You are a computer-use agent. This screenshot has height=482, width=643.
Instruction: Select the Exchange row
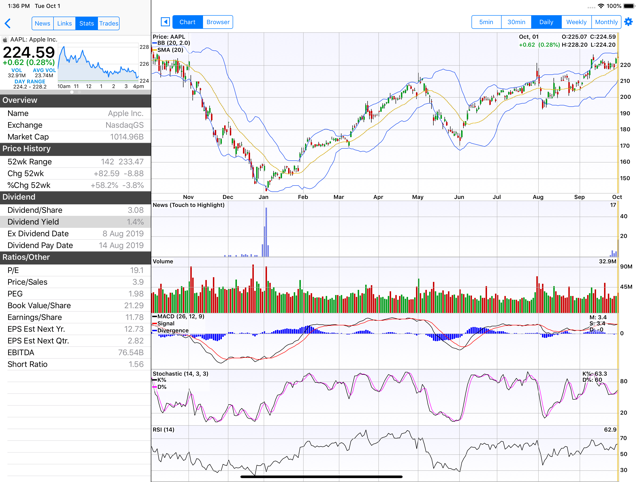[75, 125]
